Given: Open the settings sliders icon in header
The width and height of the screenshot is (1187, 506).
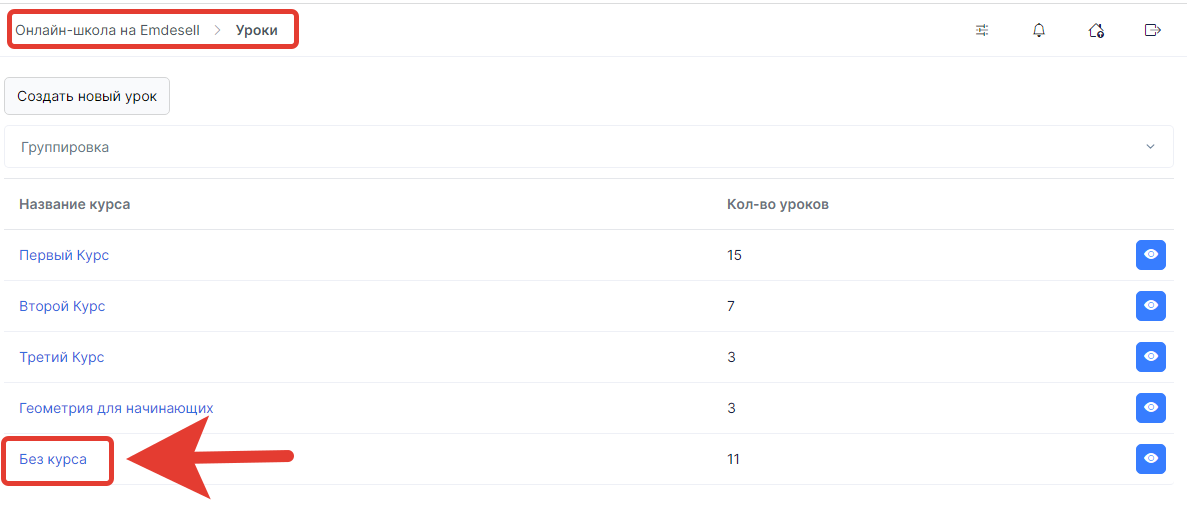Looking at the screenshot, I should coord(982,30).
